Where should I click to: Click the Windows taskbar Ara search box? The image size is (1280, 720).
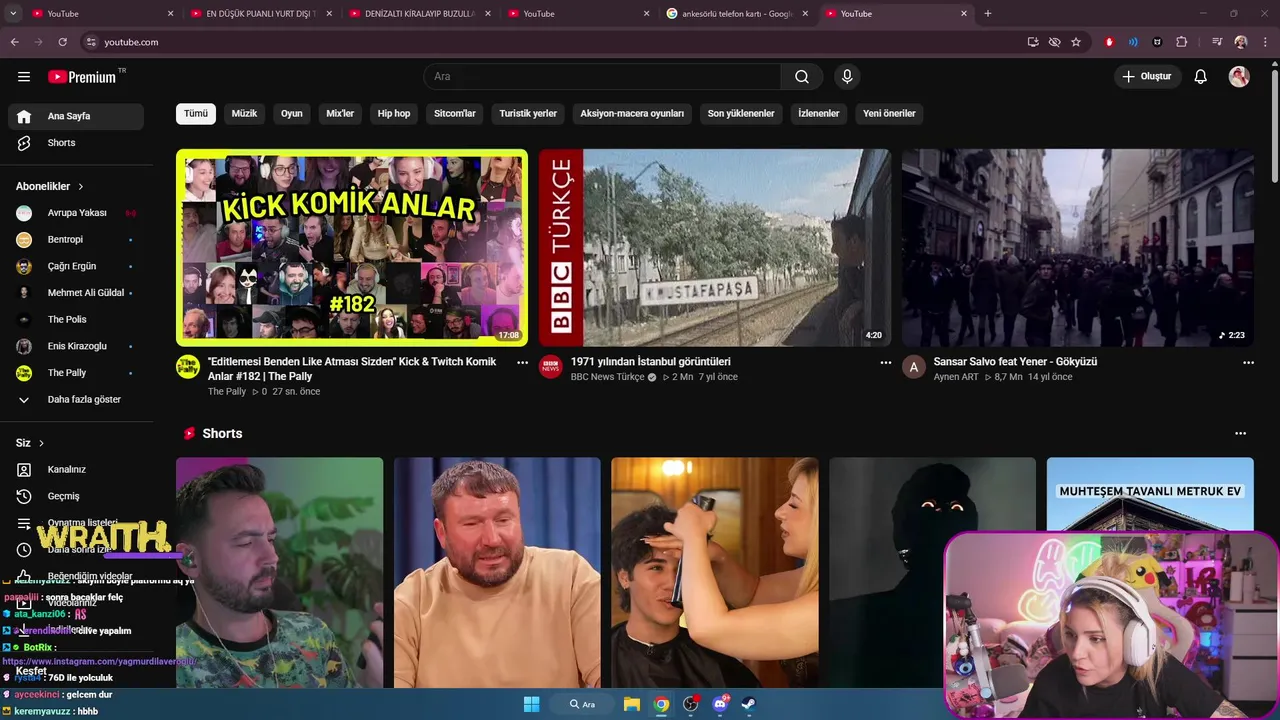[583, 704]
